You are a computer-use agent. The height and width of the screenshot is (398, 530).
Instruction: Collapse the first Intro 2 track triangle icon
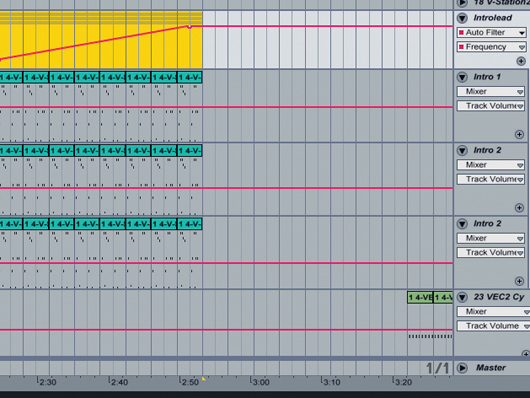click(462, 150)
